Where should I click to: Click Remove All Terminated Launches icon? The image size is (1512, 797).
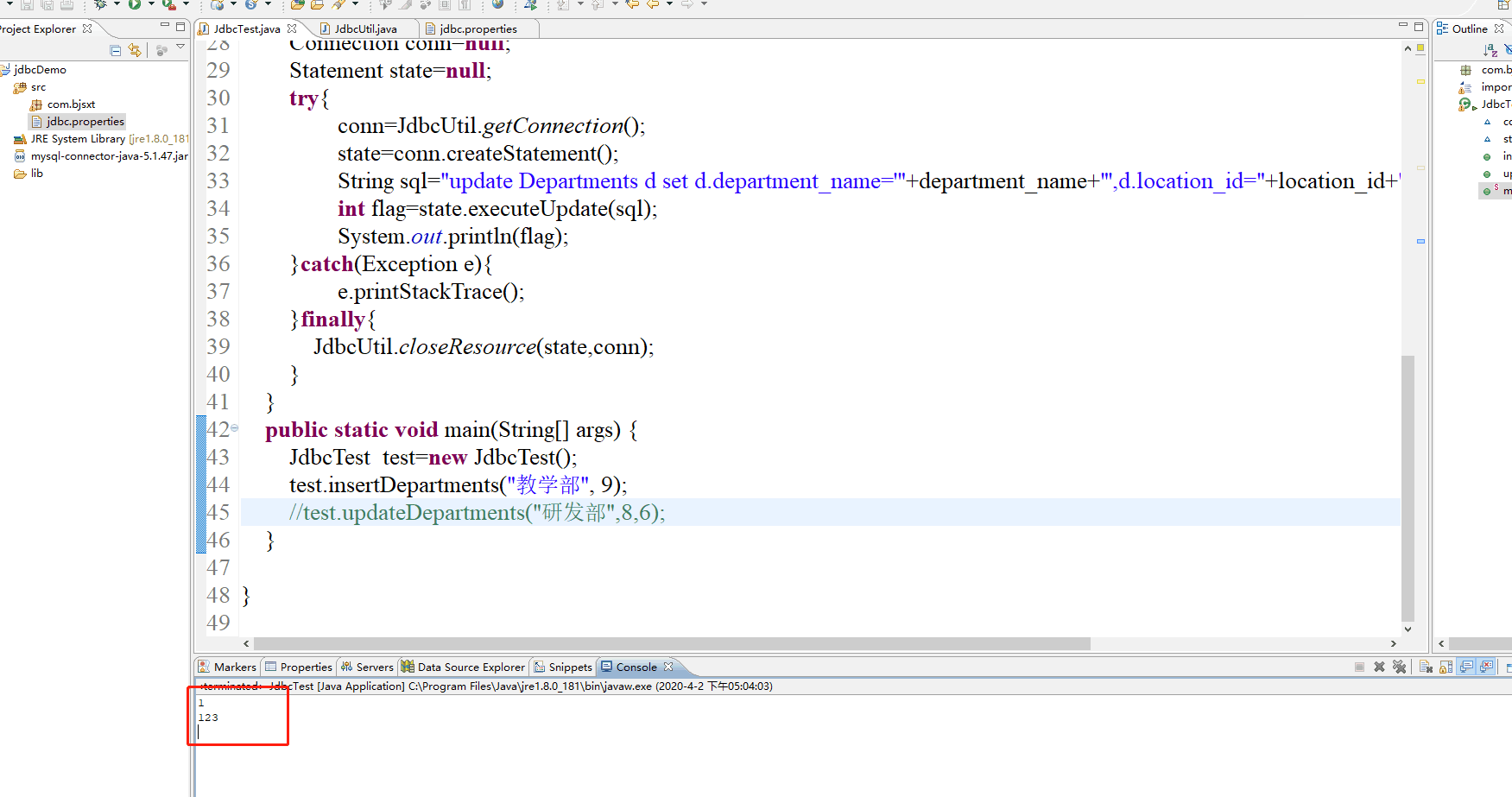(1399, 667)
